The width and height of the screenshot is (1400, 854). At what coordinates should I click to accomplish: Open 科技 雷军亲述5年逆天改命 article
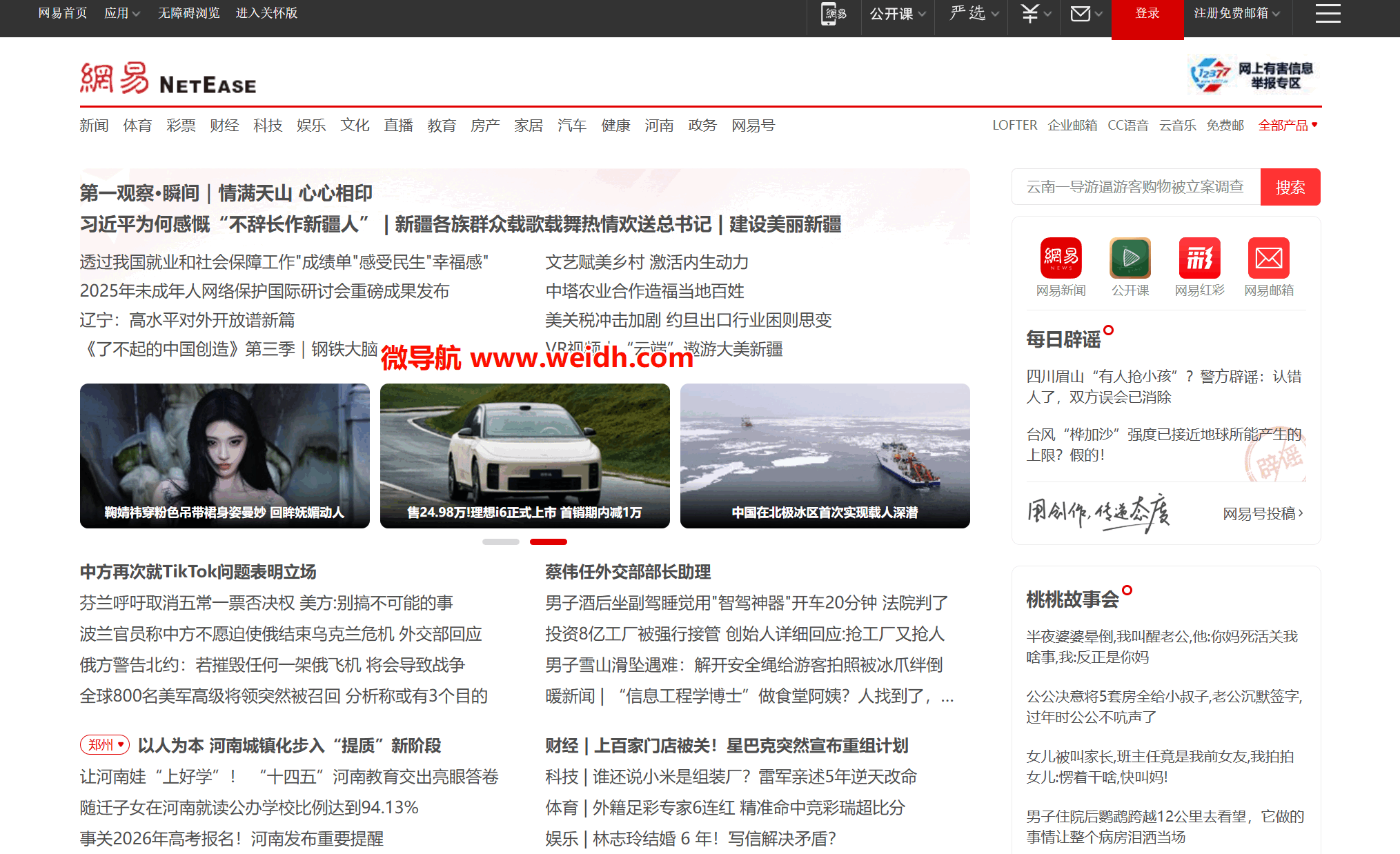pos(731,777)
